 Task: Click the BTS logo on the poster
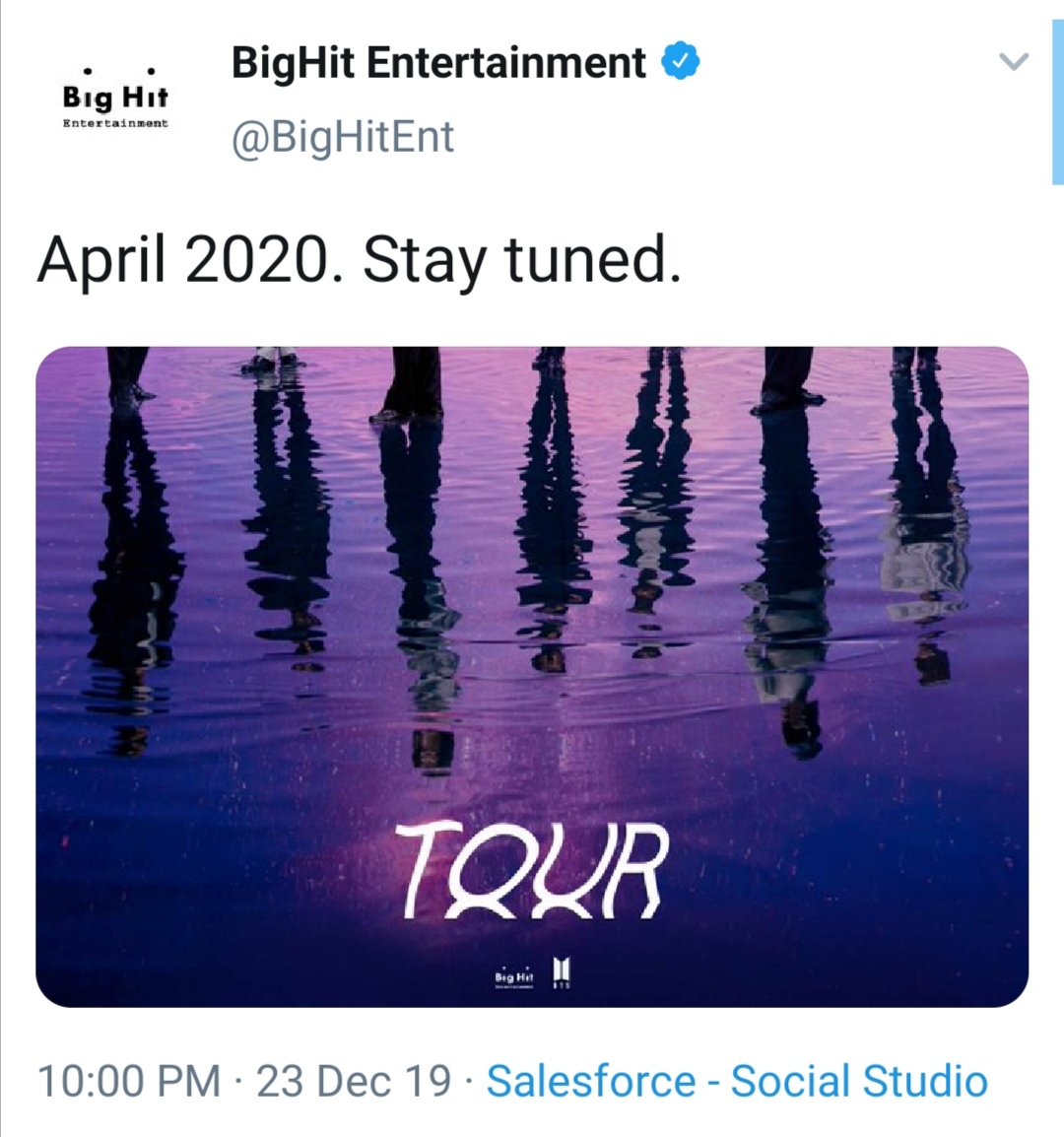tap(562, 972)
